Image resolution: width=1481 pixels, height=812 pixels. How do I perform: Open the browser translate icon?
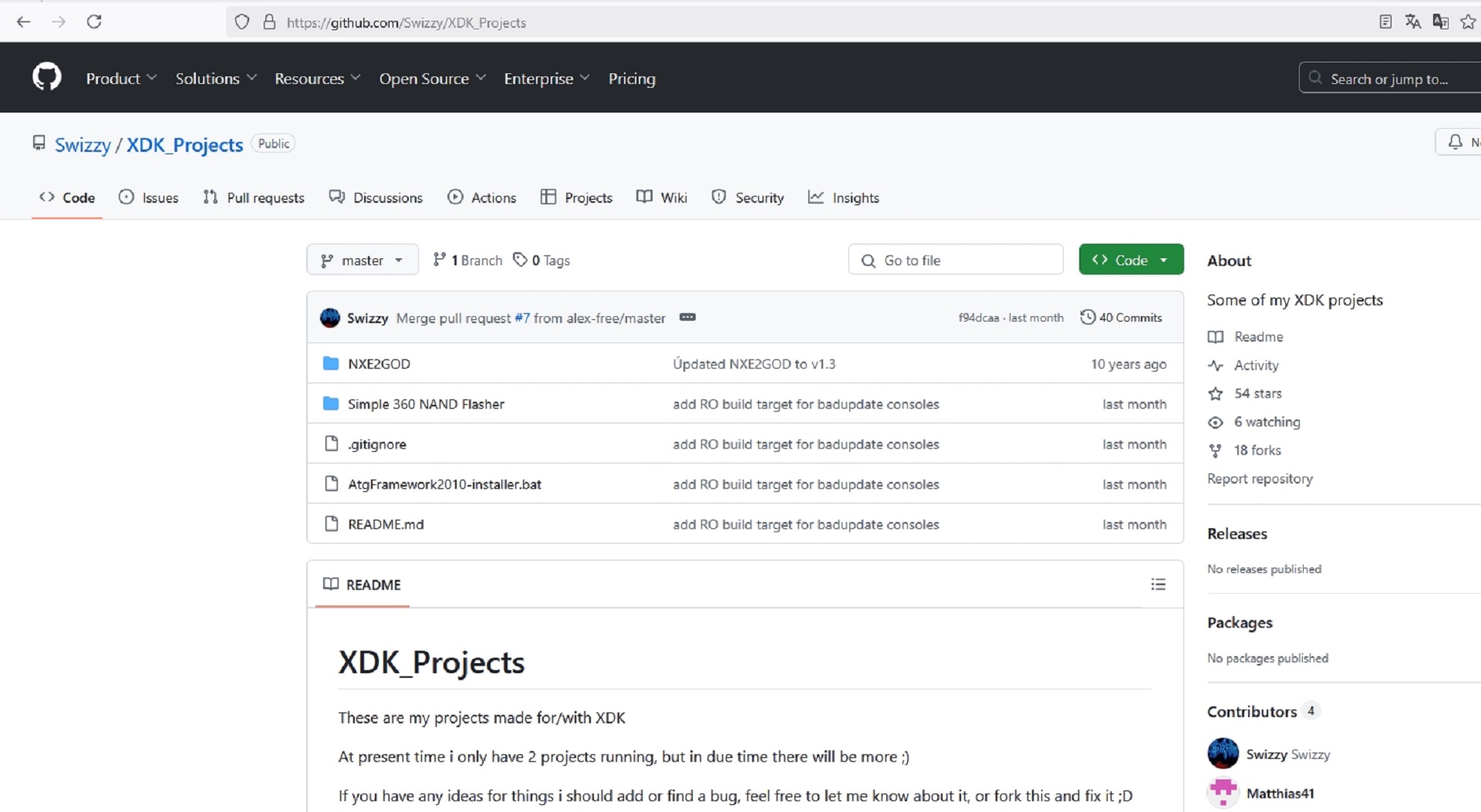click(x=1412, y=22)
